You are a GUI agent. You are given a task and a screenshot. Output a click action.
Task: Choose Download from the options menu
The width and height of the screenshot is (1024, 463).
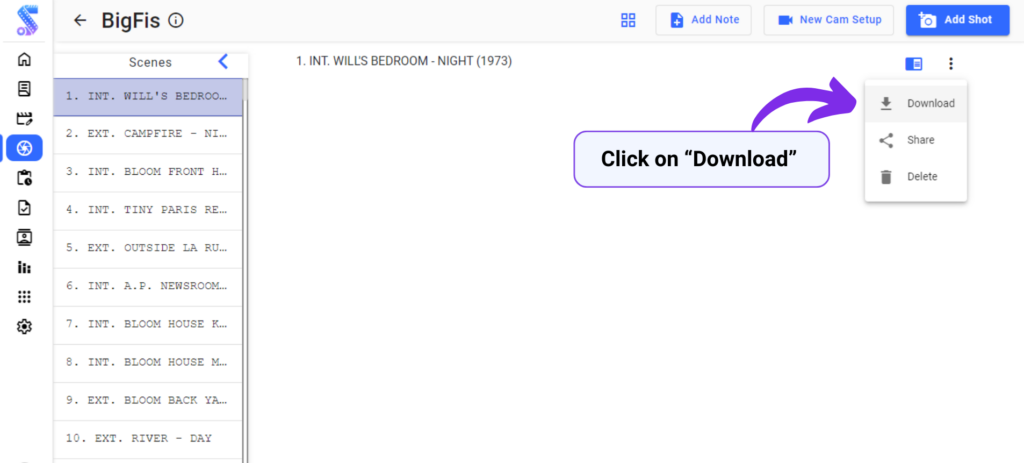pos(916,103)
